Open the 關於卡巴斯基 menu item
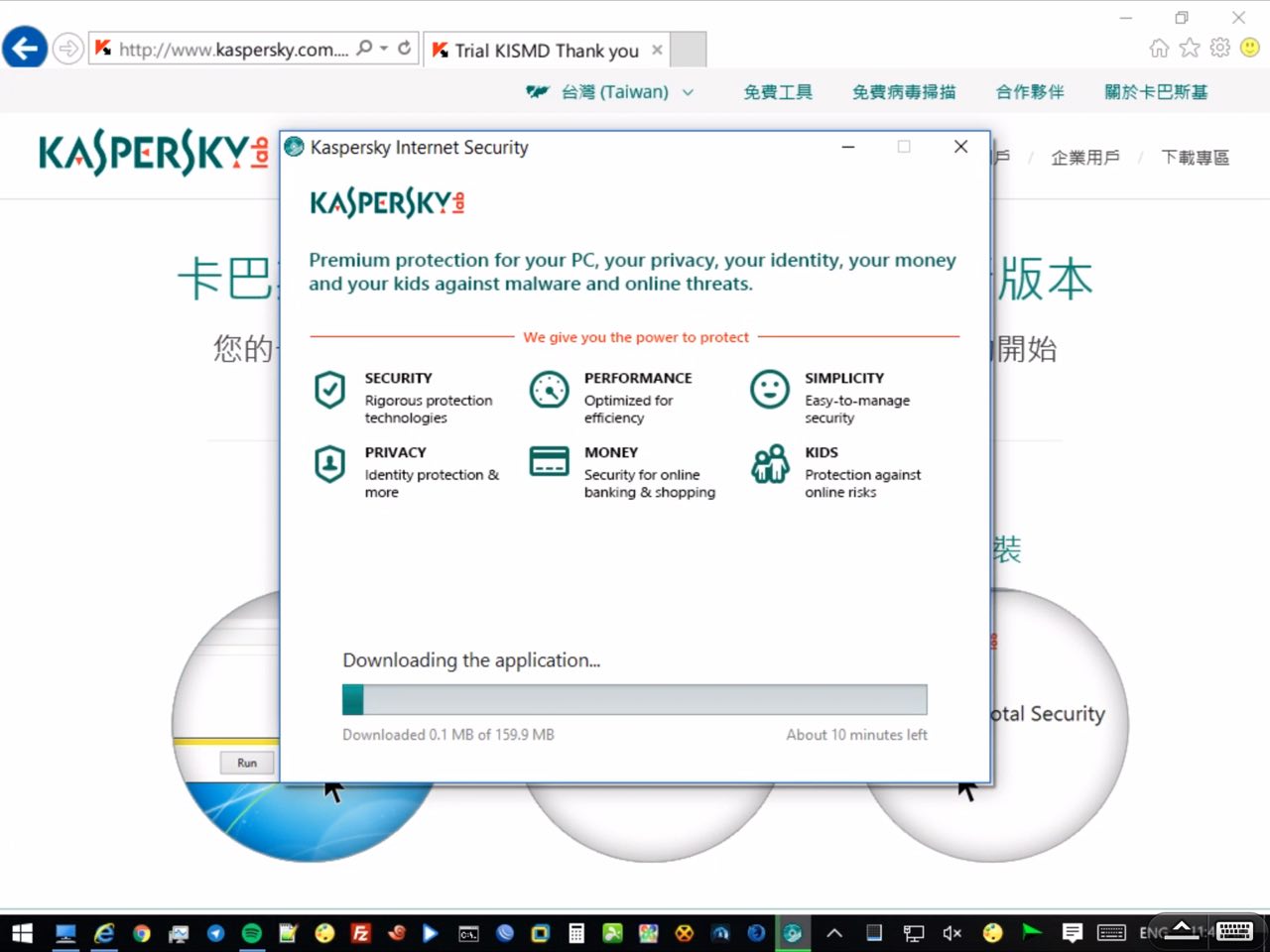This screenshot has height=952, width=1270. [1156, 92]
